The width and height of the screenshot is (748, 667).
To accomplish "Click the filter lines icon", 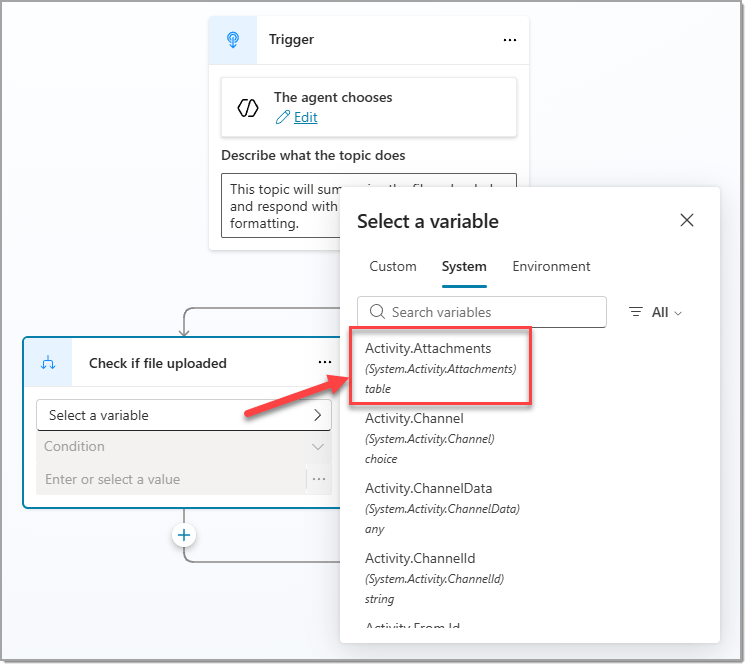I will click(x=638, y=313).
